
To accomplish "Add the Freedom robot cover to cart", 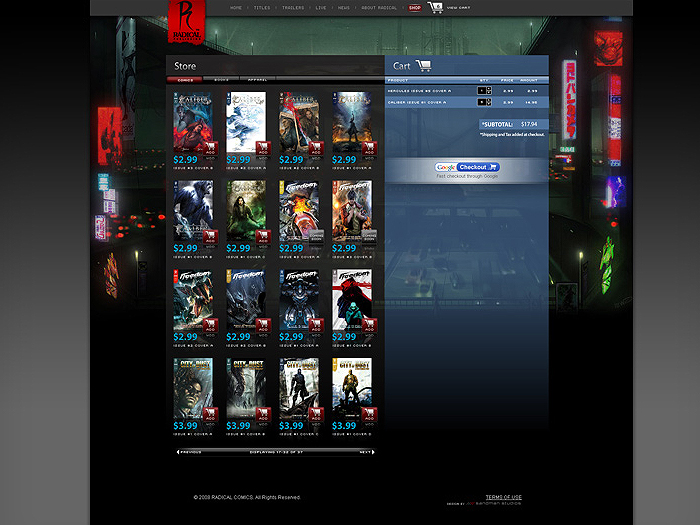I will [316, 325].
